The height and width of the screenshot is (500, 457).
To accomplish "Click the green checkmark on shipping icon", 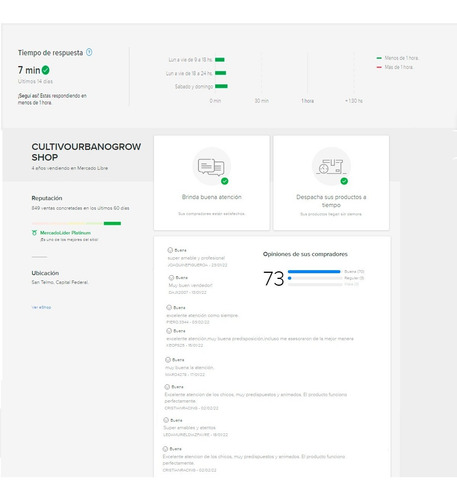I will click(x=344, y=181).
